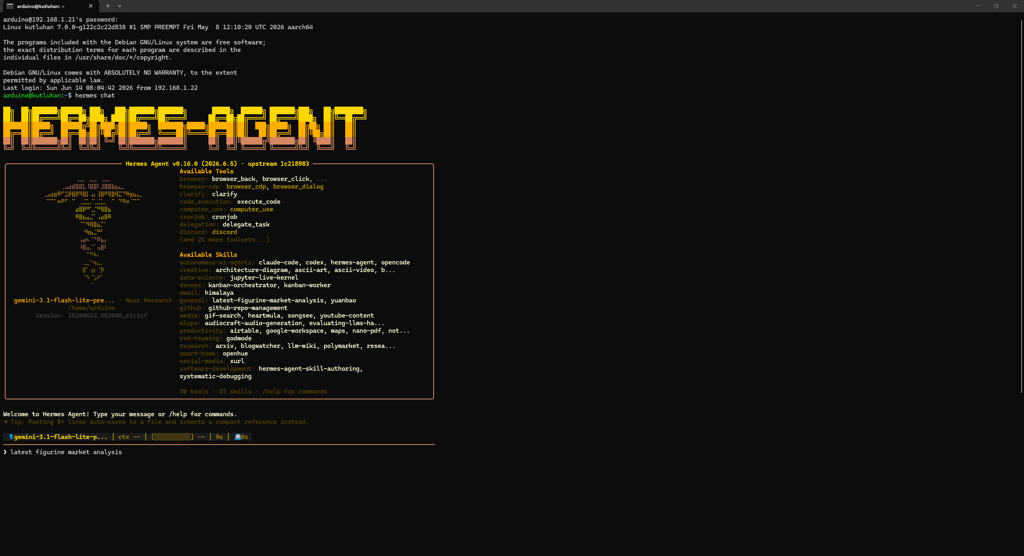Click the 'Hermes Agent v0.16.0' panel title
Image resolution: width=1024 pixels, height=556 pixels.
click(x=217, y=164)
